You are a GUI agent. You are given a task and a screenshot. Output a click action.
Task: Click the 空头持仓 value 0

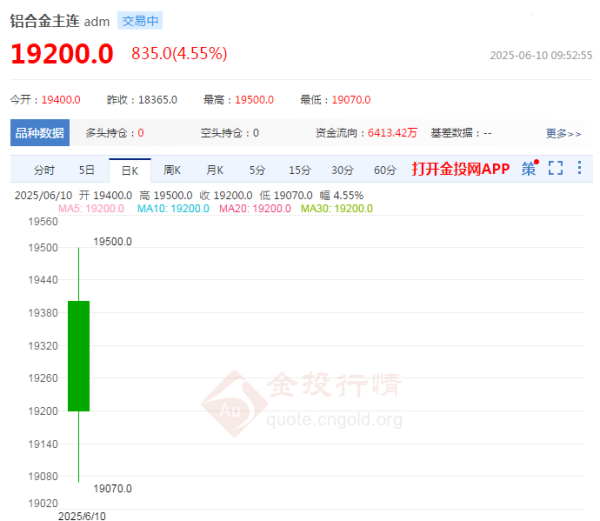[x=256, y=133]
